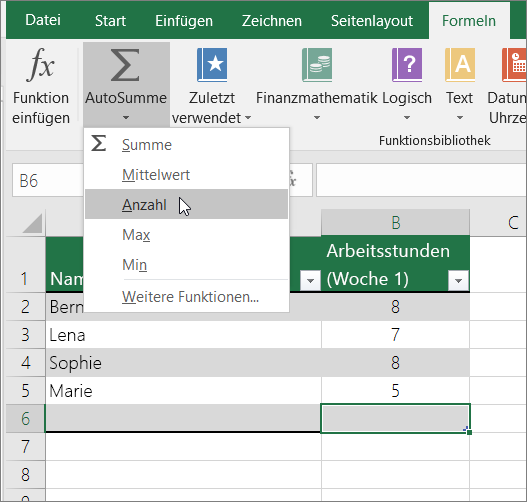Select the Formeln tab

tap(469, 21)
